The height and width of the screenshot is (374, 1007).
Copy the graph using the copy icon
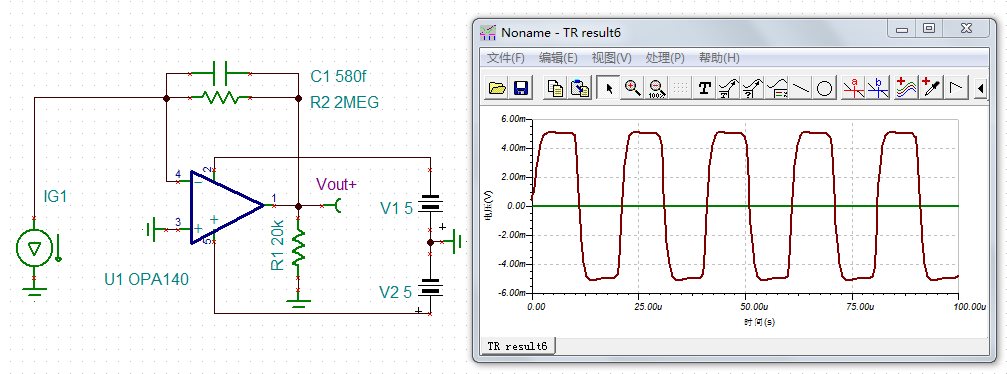pos(556,88)
